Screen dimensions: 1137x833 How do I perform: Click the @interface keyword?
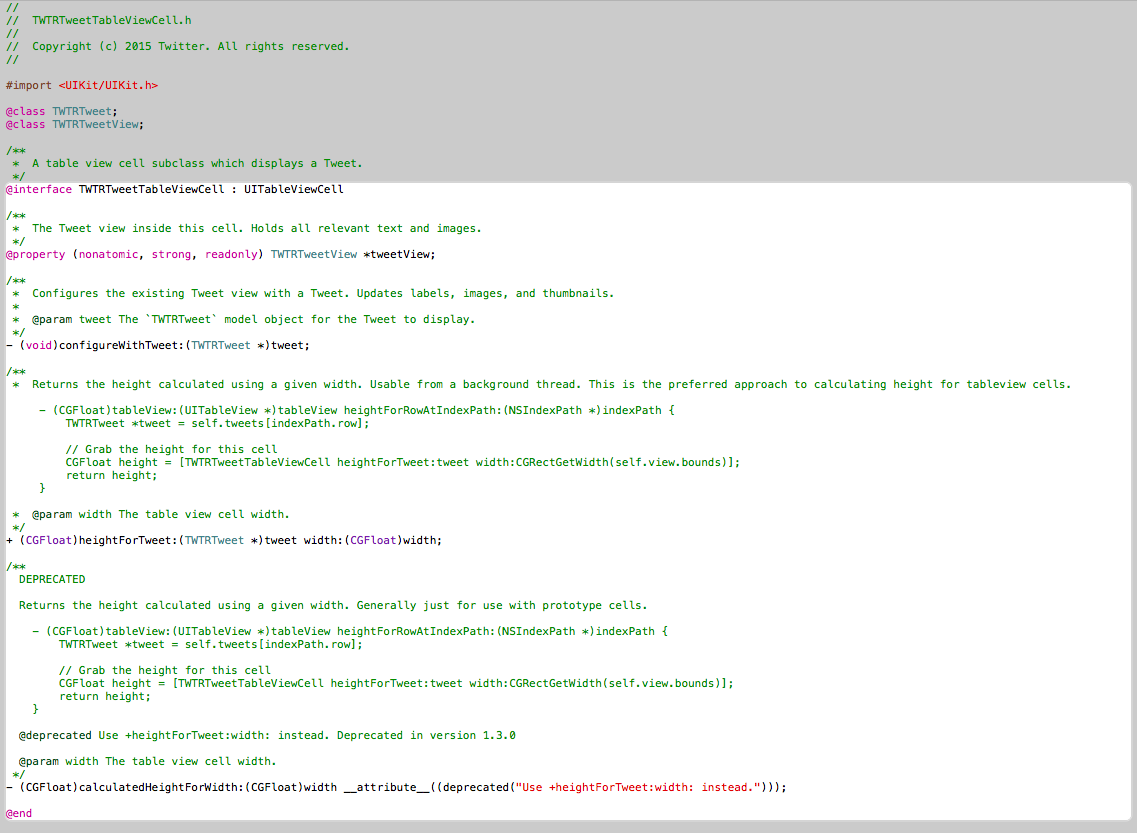pos(39,189)
